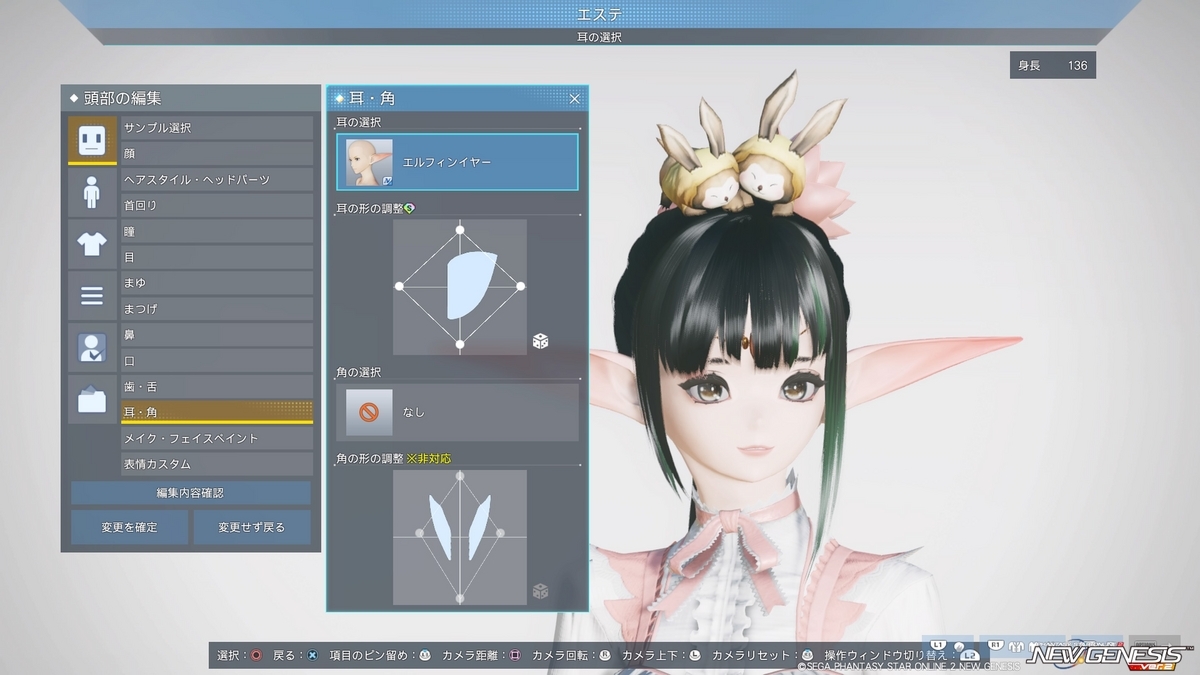Click 変更せず戻る button
The width and height of the screenshot is (1200, 675).
[x=252, y=527]
